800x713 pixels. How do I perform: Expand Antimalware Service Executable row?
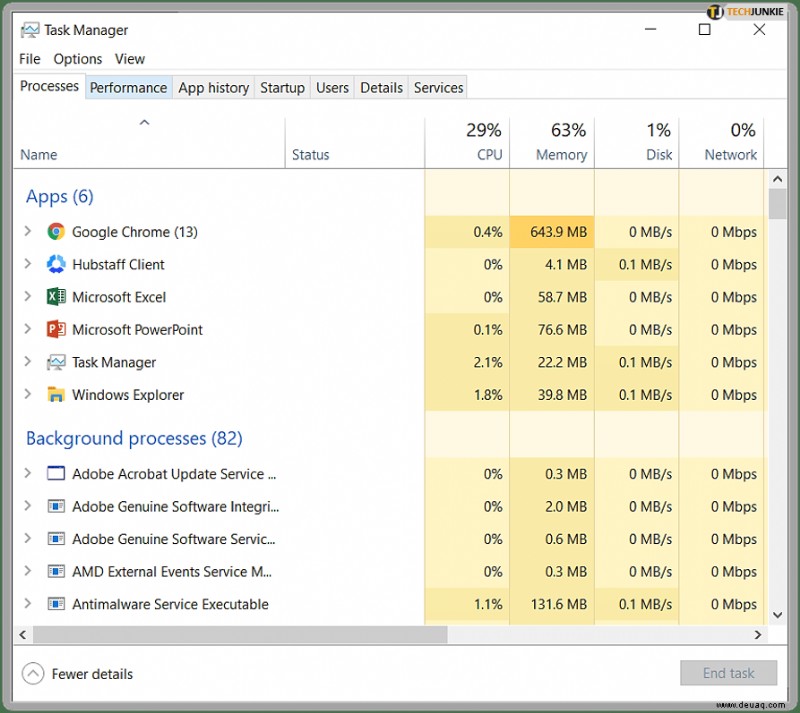(28, 604)
